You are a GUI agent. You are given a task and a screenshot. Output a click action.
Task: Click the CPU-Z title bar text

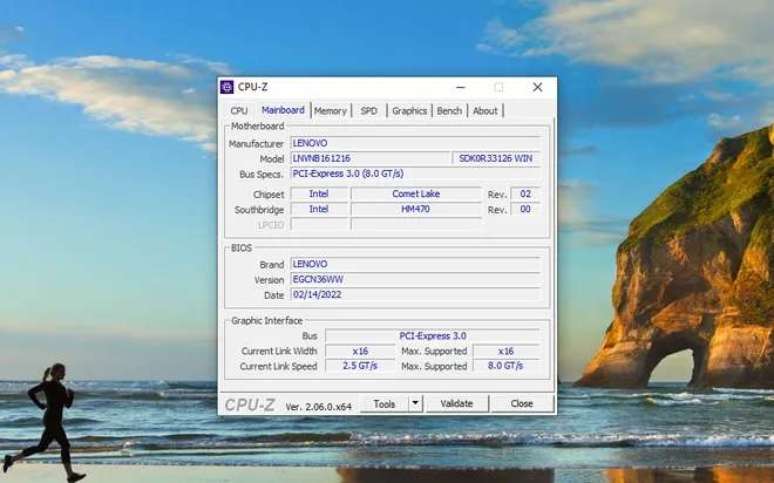point(252,87)
